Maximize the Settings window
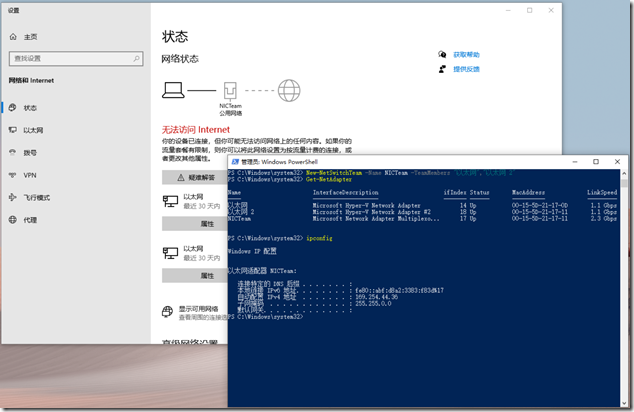This screenshot has height=412, width=634. tap(530, 11)
